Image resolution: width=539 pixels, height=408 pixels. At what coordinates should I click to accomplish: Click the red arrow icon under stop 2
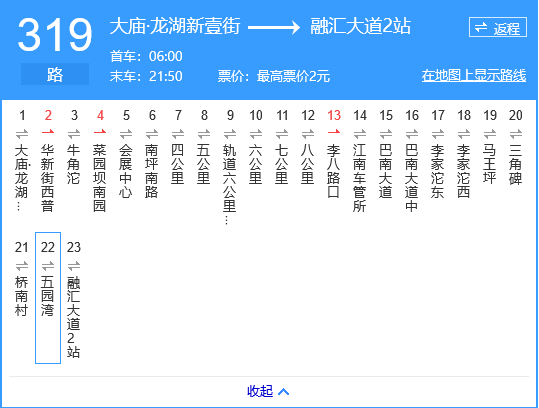[x=48, y=132]
